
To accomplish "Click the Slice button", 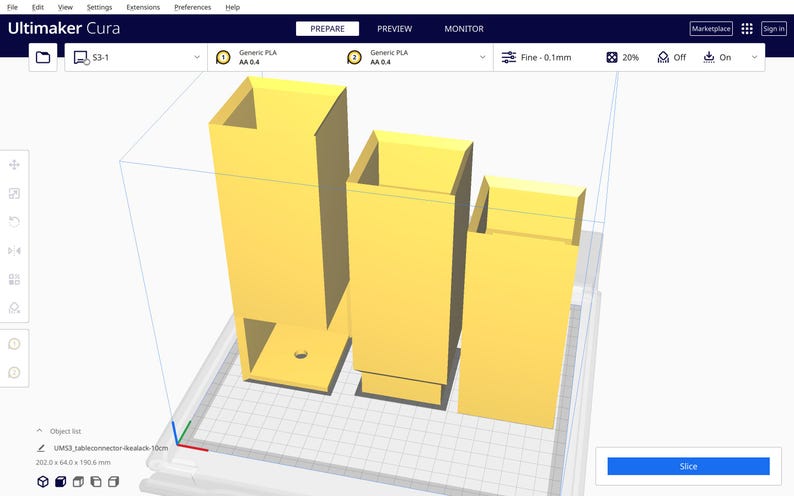I will 688,466.
